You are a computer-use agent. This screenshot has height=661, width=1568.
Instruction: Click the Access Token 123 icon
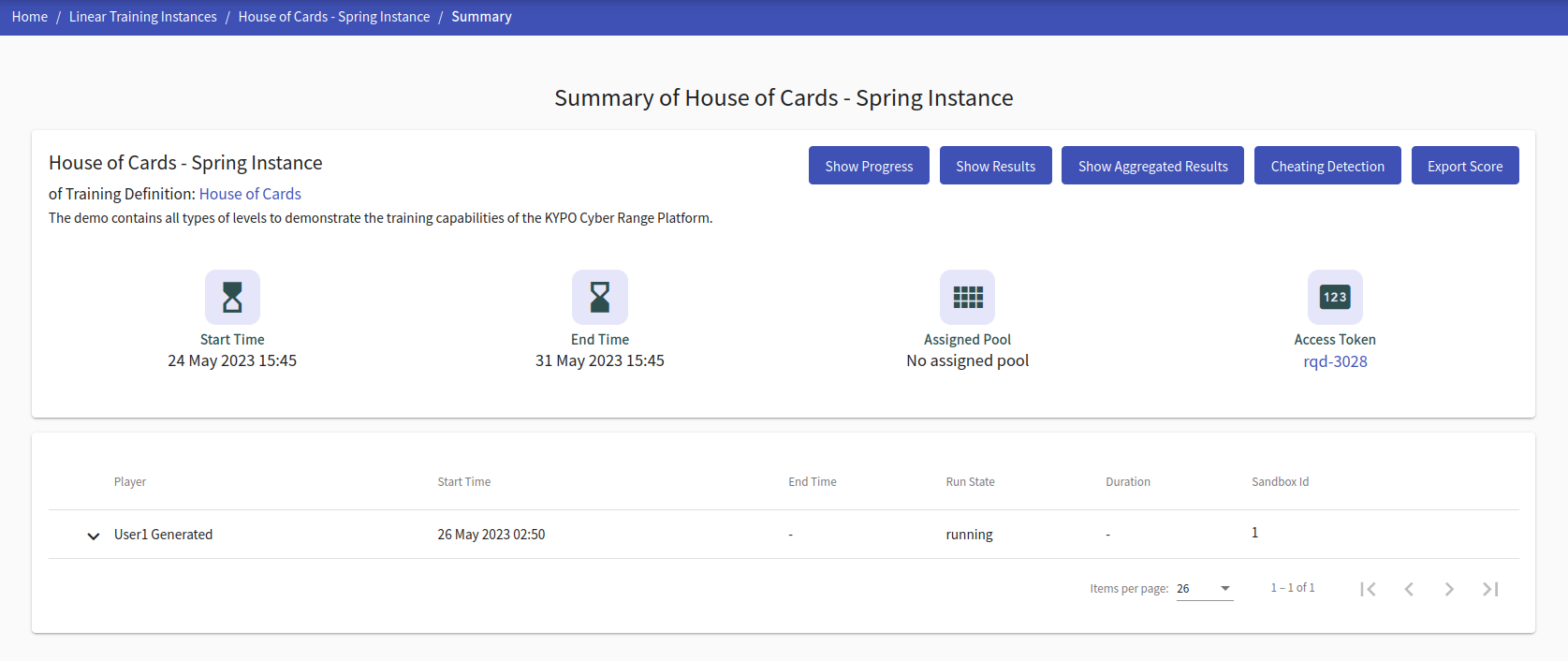click(x=1335, y=298)
